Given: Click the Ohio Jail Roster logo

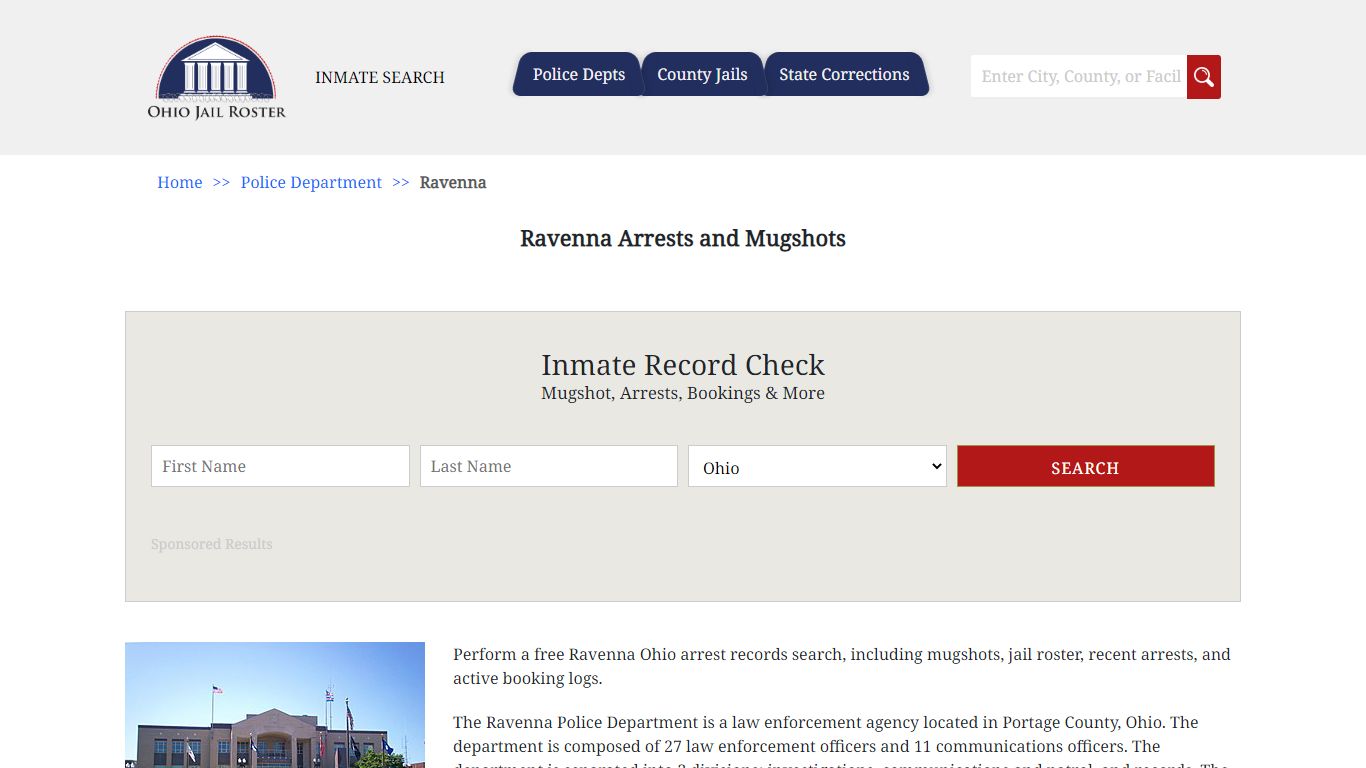Looking at the screenshot, I should click(217, 77).
